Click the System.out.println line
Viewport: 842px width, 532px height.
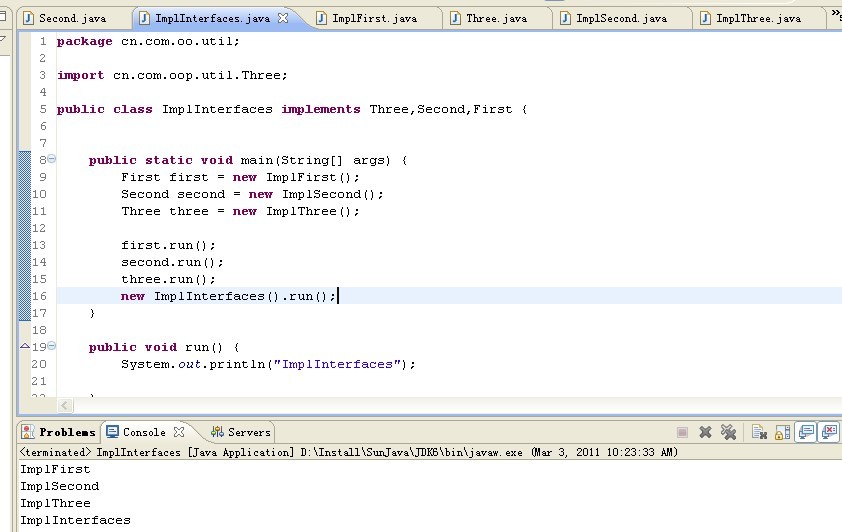coord(268,364)
